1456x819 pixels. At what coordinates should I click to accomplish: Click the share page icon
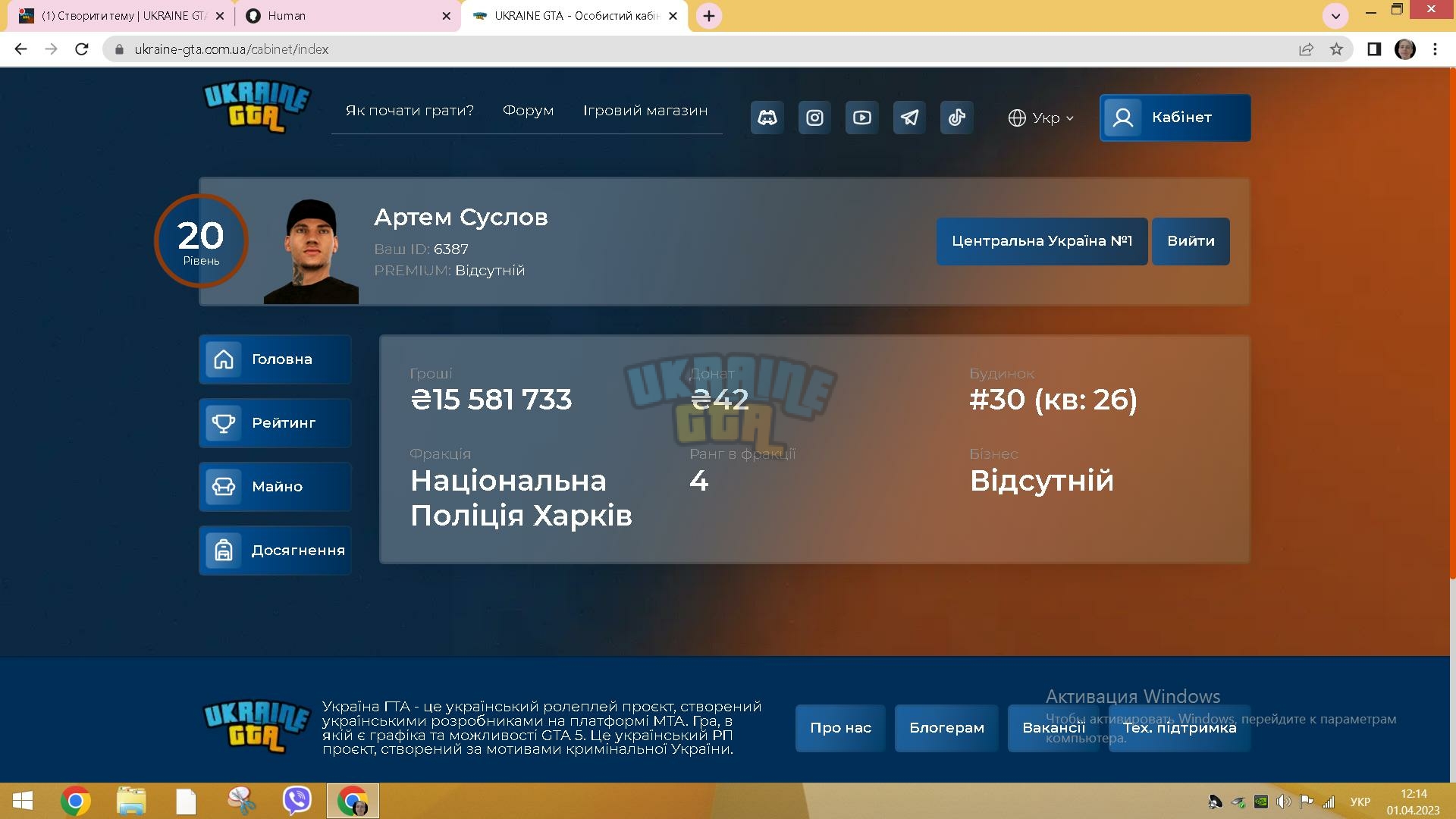[1306, 49]
